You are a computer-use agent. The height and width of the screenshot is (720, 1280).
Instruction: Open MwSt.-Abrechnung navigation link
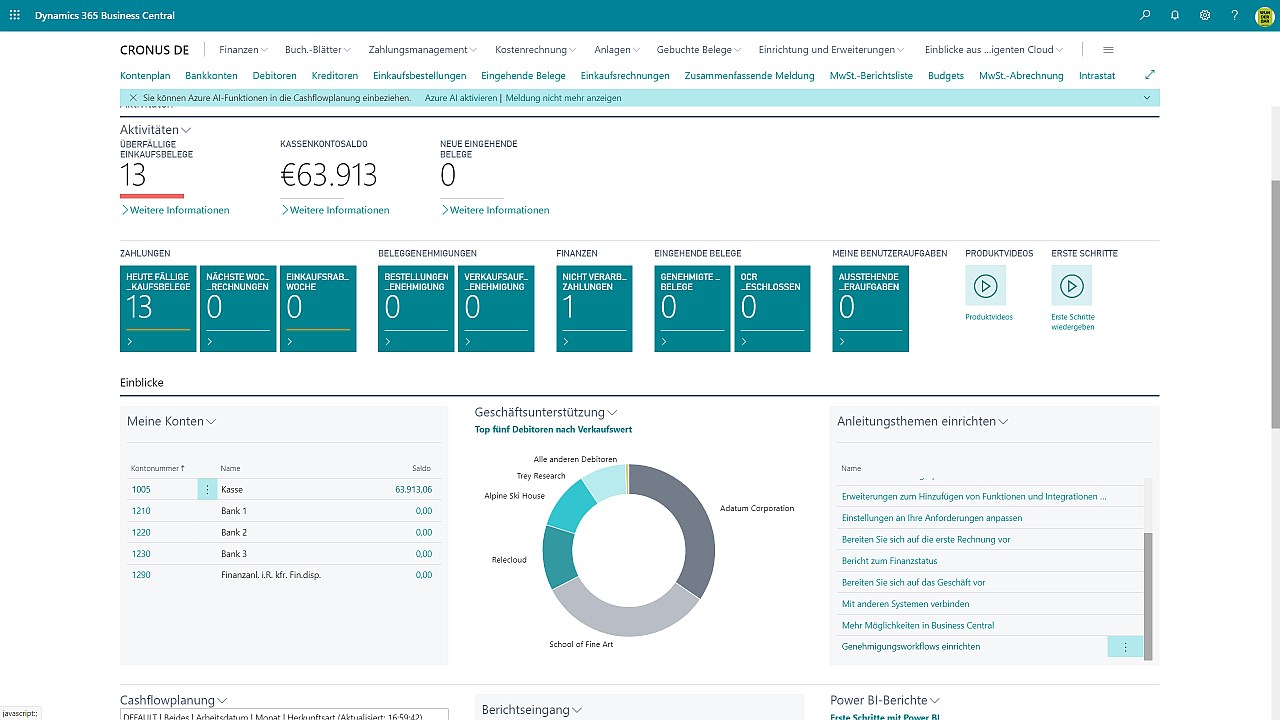pyautogui.click(x=1021, y=76)
